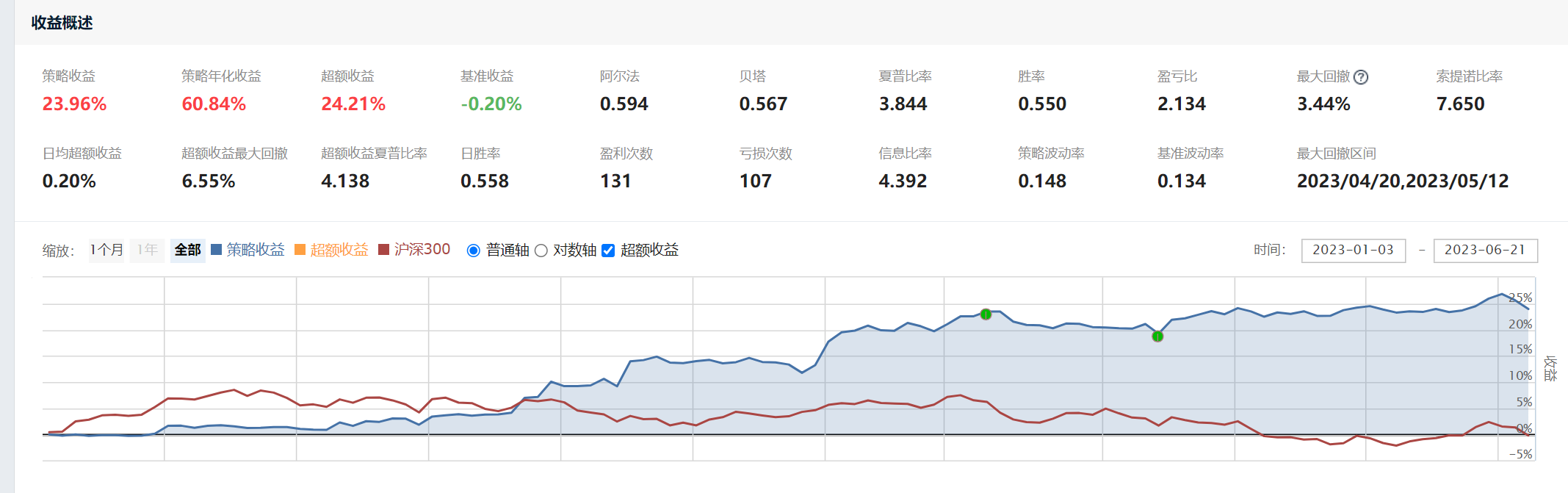
Task: Click the lower green drawdown marker
Action: 1157,337
